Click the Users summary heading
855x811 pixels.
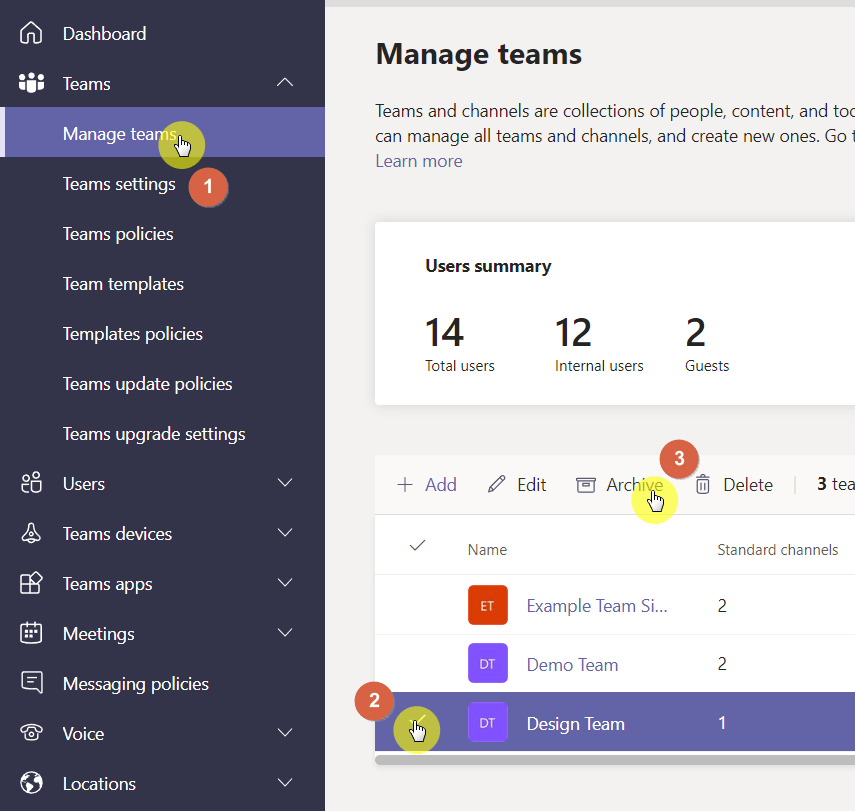[488, 266]
